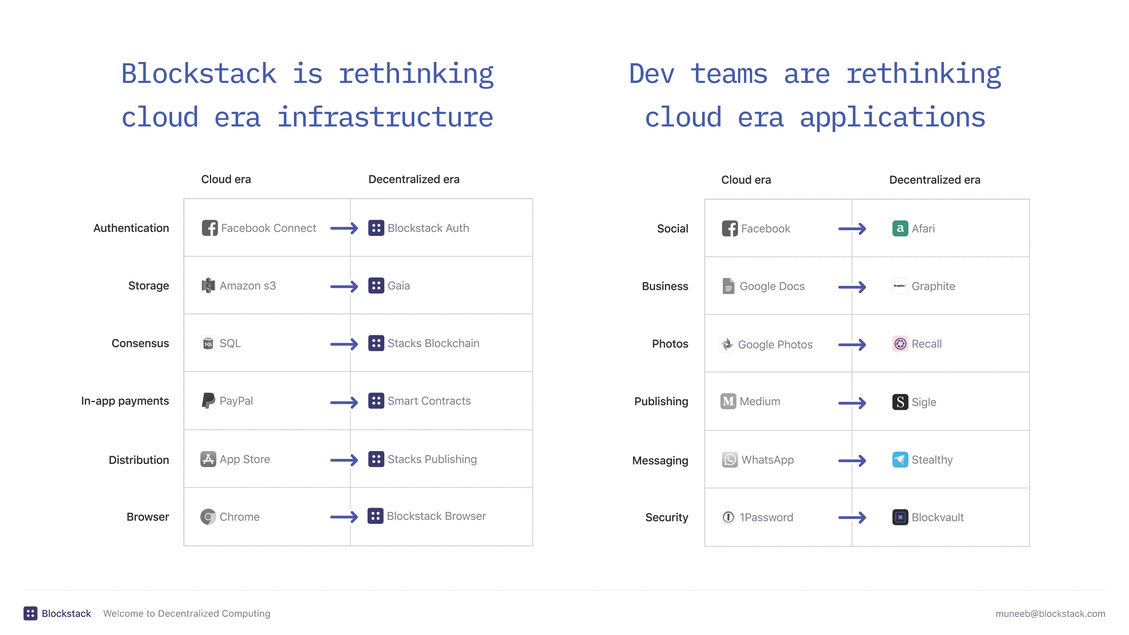Click the 'Blockstack is rethinking' heading

[307, 74]
